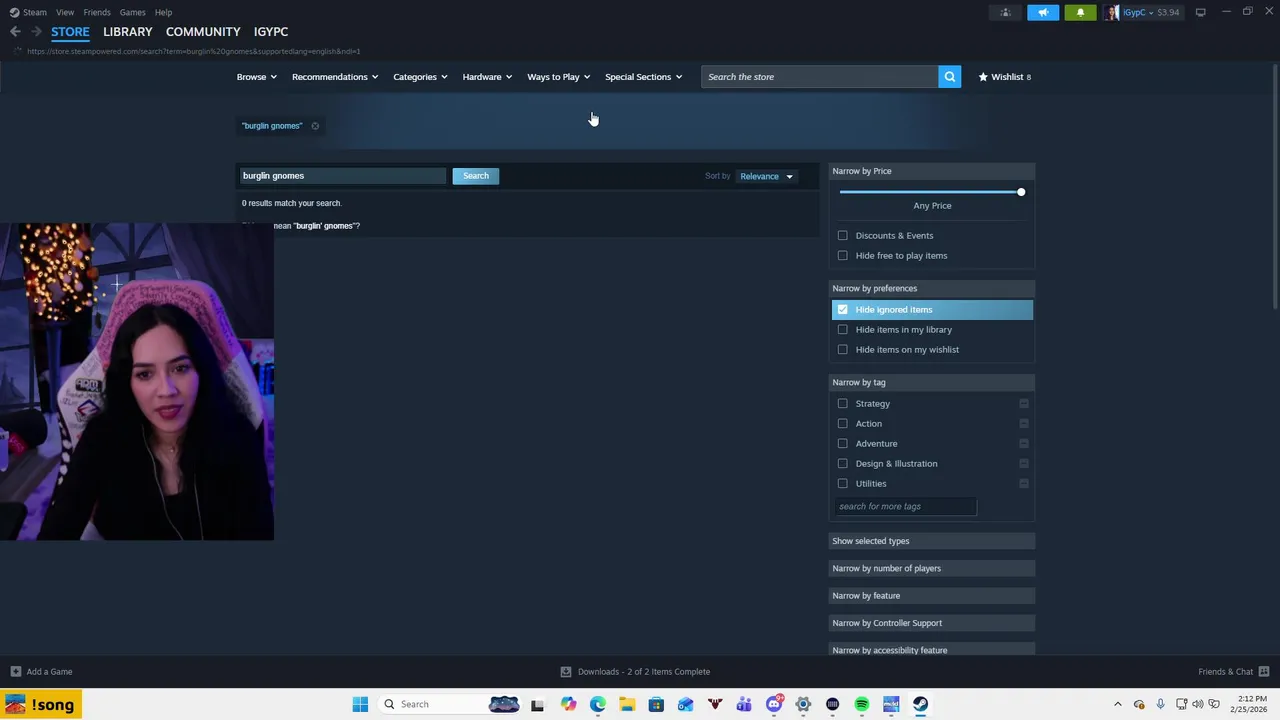
Task: Exclude the Utilities tag with its minus icon
Action: click(1024, 484)
